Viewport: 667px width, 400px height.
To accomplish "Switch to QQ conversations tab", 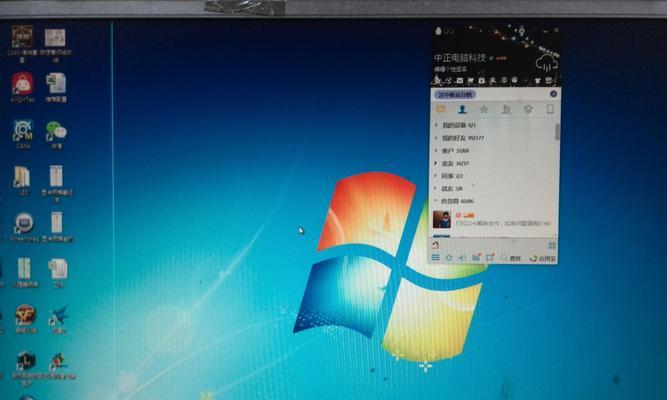I will point(441,110).
